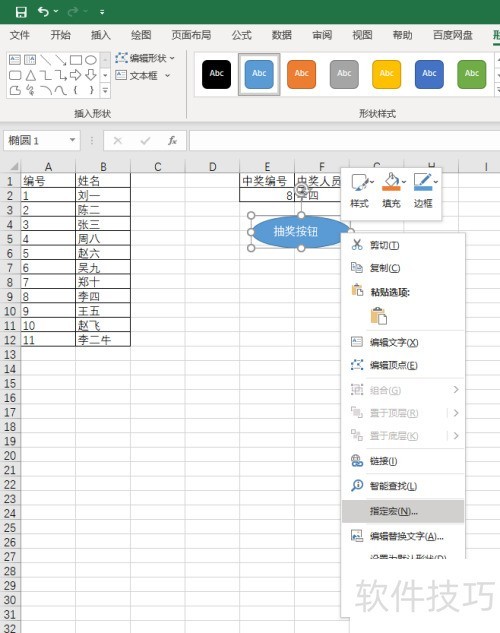
Task: Expand the shapes gallery more arrow
Action: point(105,90)
